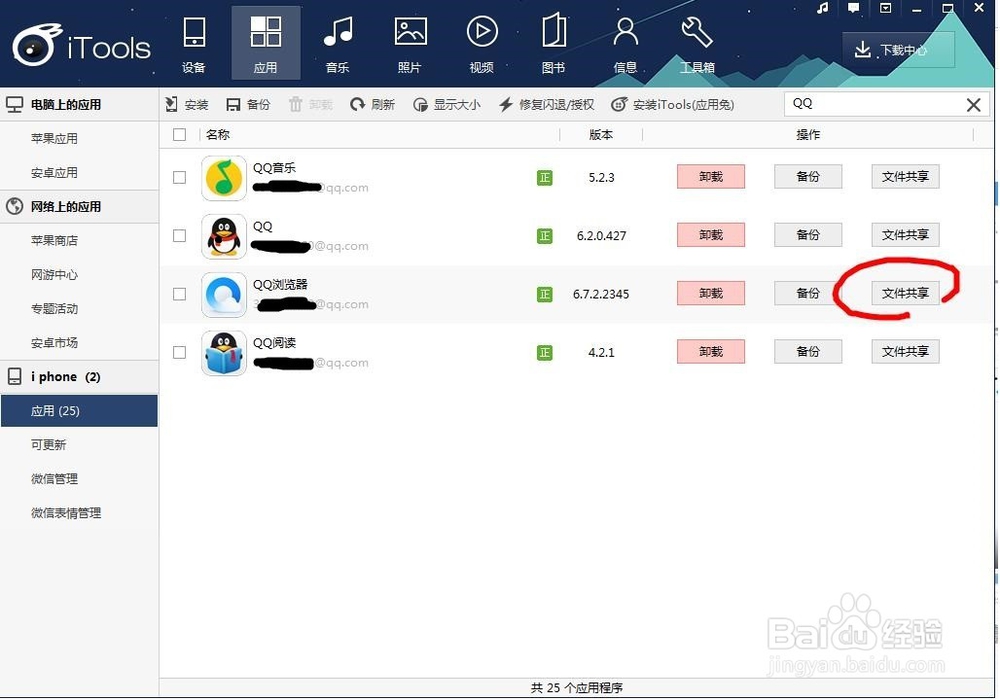Click the green 正 badge on QQ阅读 row
Viewport: 1000px width, 700px height.
545,353
